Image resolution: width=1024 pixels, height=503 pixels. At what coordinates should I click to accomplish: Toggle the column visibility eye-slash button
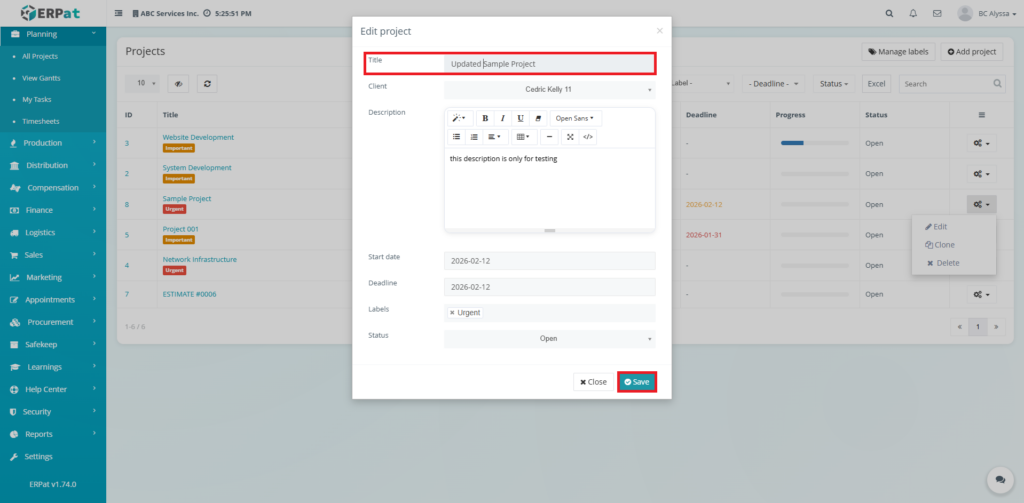178,84
